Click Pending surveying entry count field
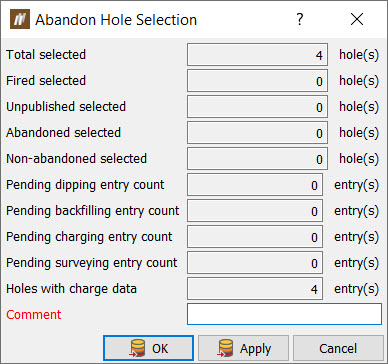388x364 pixels. (255, 262)
